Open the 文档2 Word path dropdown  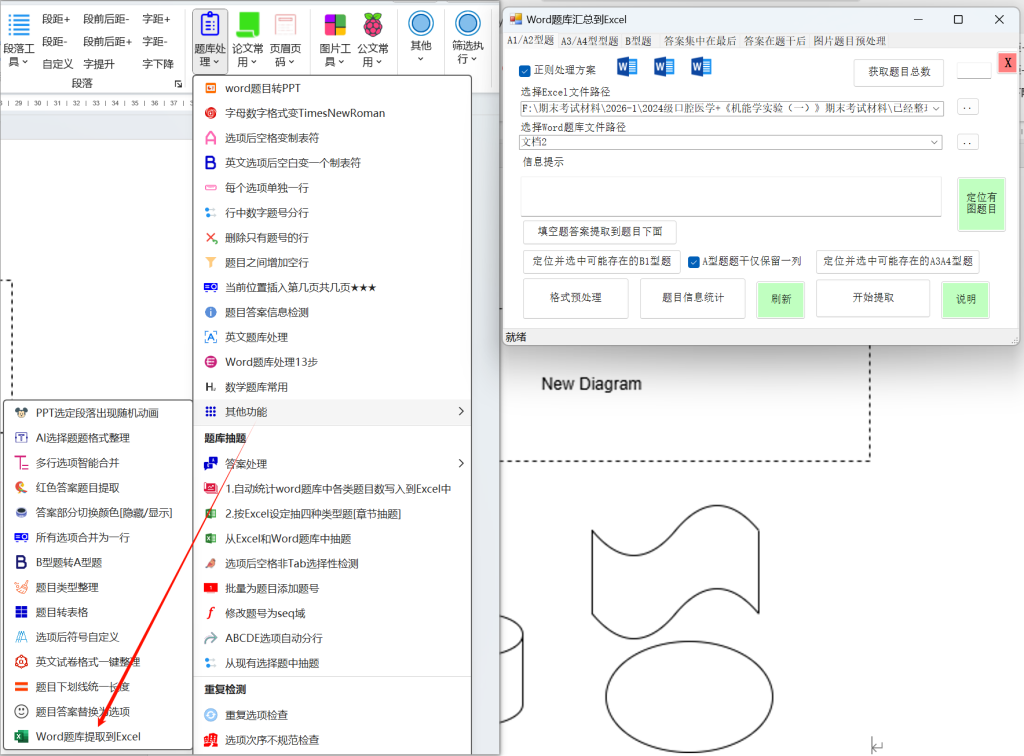coord(935,142)
